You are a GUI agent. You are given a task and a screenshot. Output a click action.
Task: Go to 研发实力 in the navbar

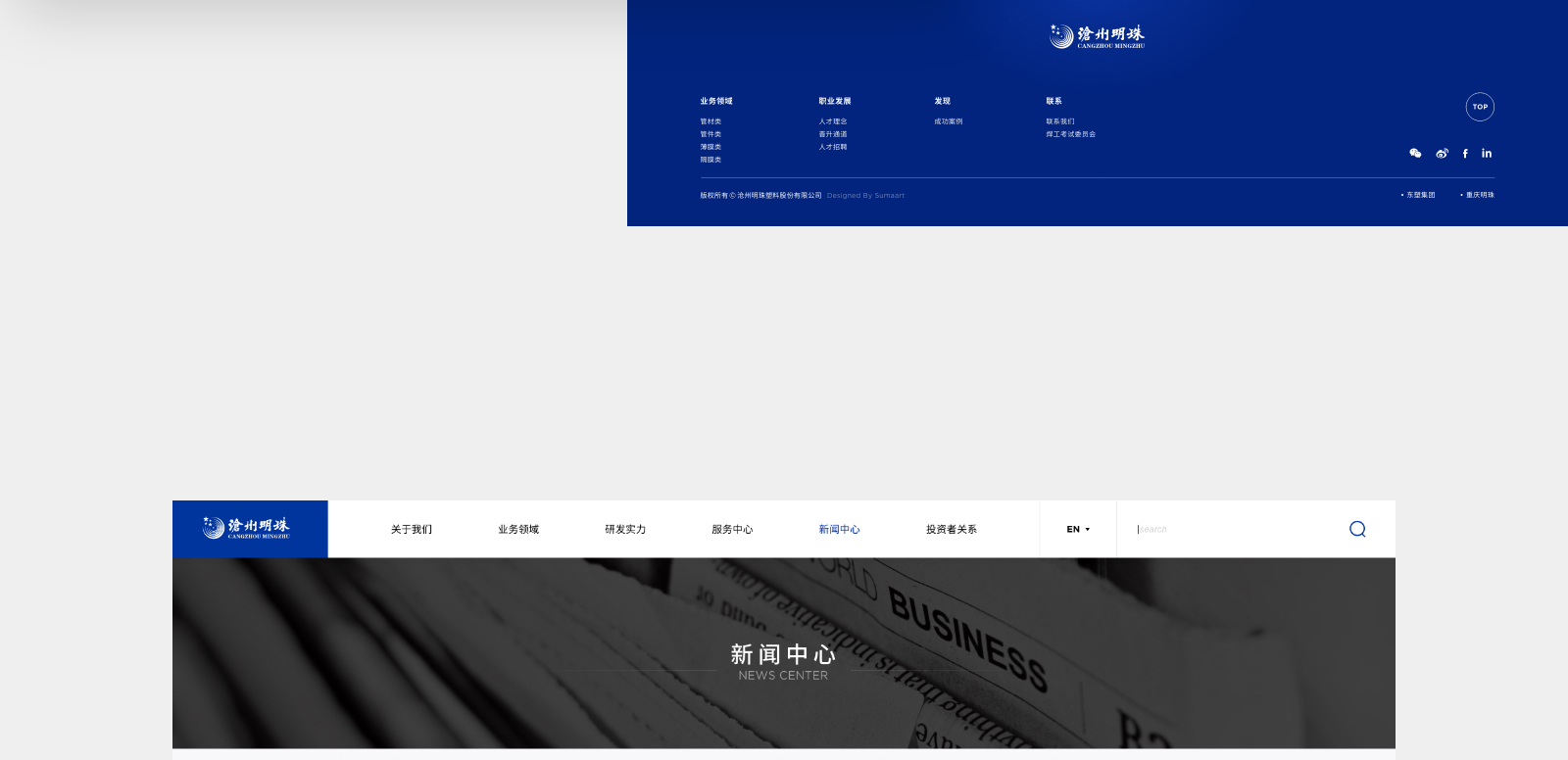[625, 530]
